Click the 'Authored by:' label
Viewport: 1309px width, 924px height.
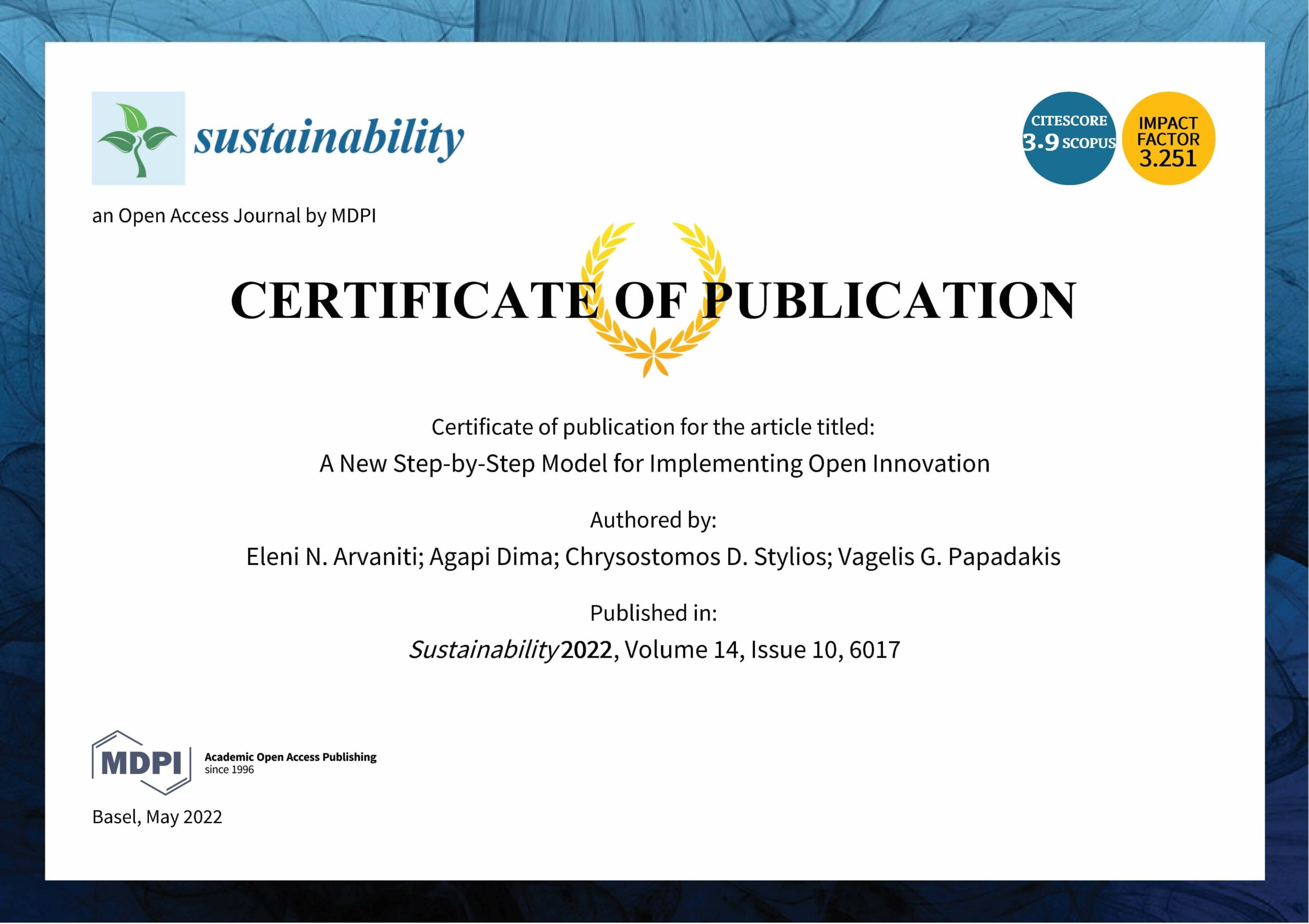653,520
